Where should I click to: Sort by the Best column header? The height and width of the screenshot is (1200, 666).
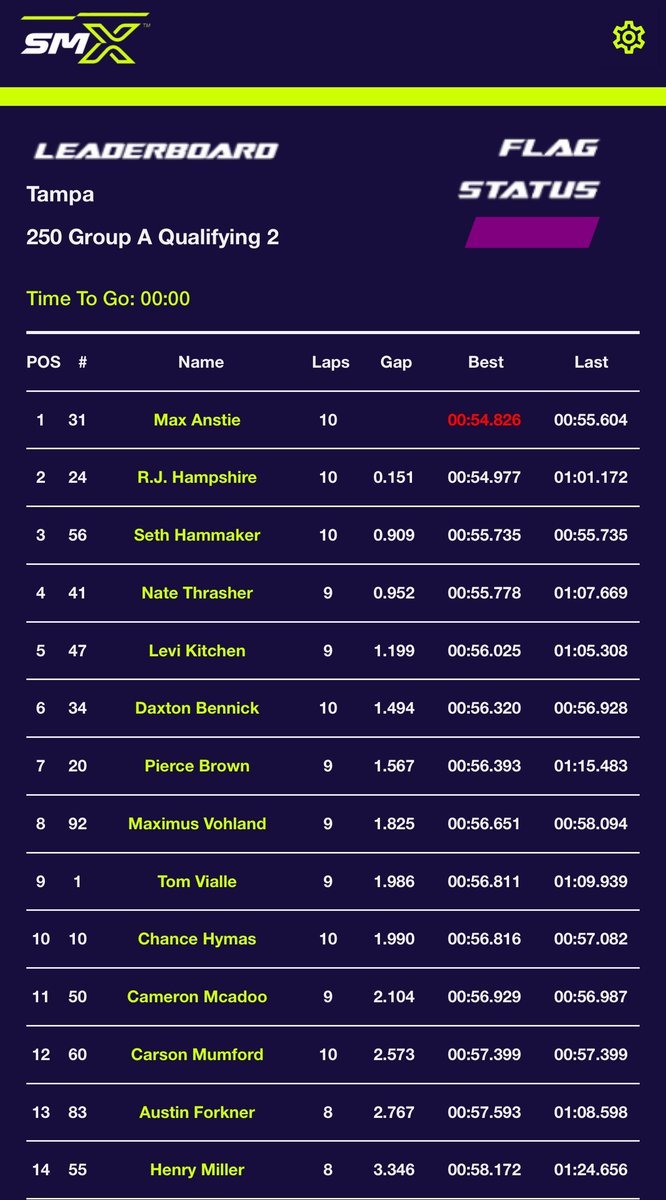point(486,362)
